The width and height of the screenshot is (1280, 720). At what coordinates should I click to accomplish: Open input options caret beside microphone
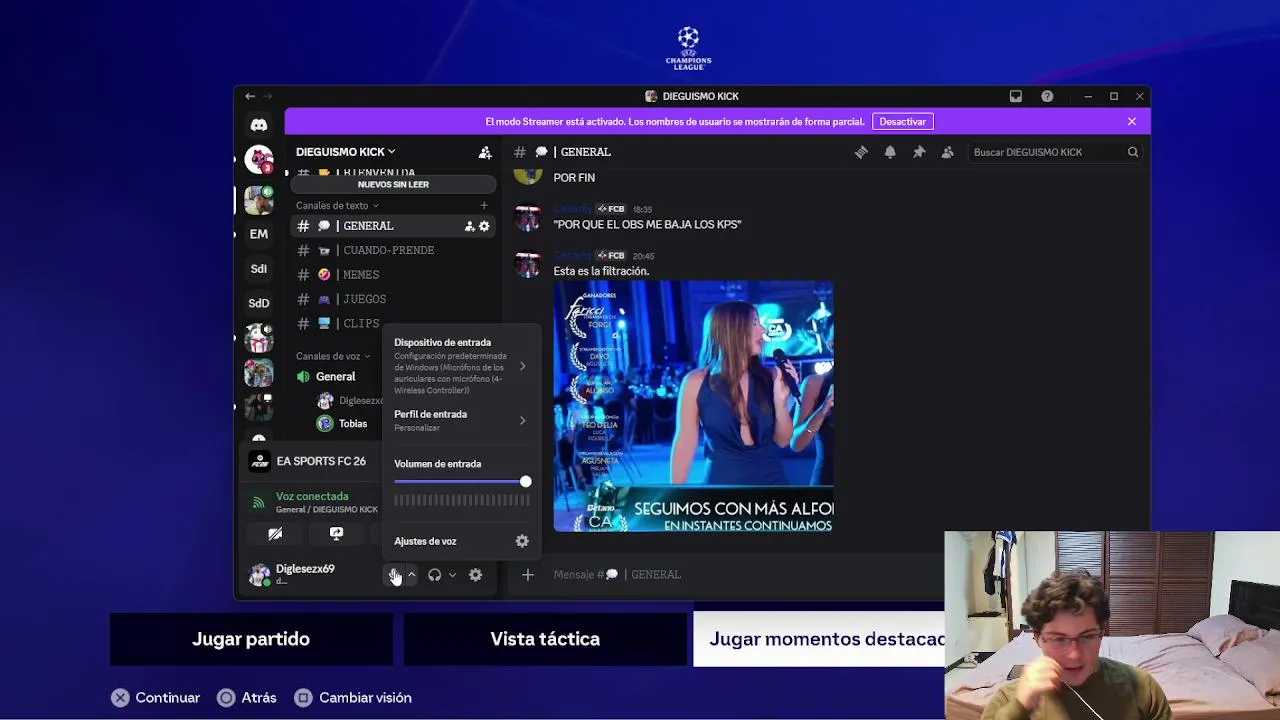tap(411, 575)
